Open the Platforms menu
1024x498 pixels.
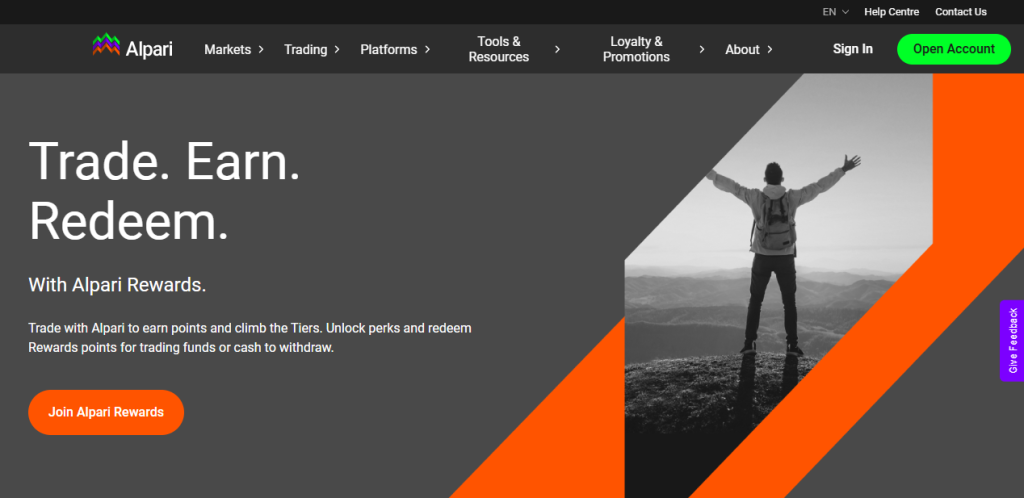coord(389,49)
